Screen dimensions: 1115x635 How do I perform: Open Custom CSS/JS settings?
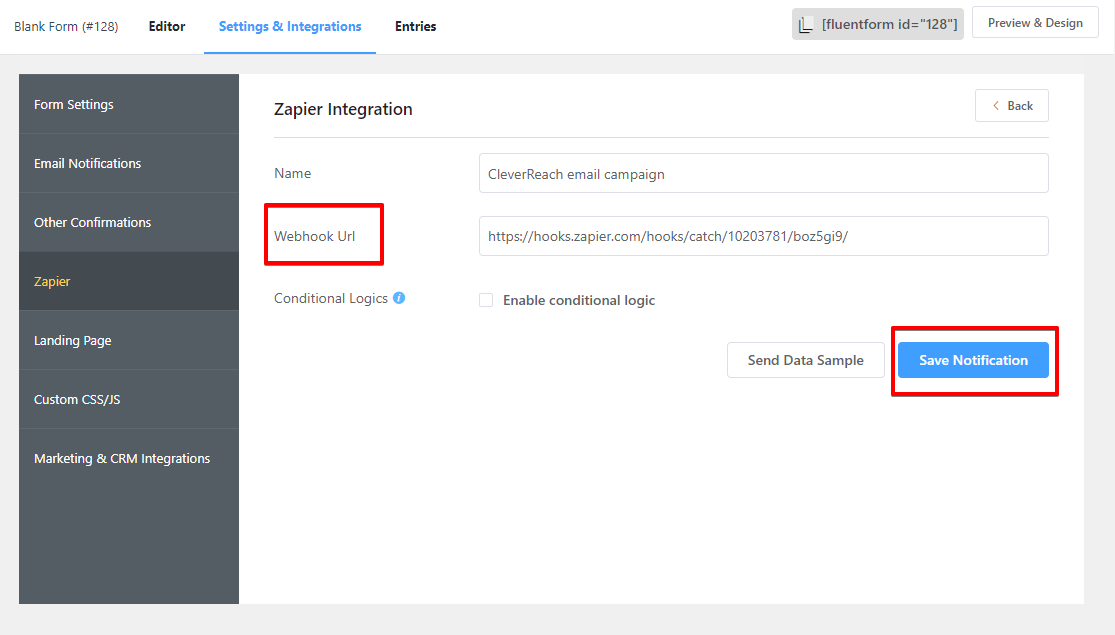(129, 399)
